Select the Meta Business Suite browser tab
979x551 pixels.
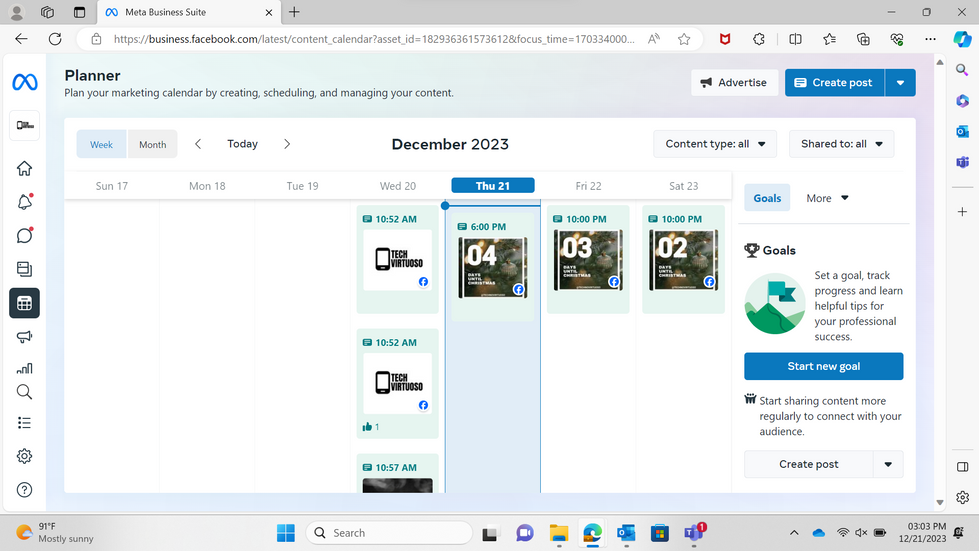pos(190,12)
